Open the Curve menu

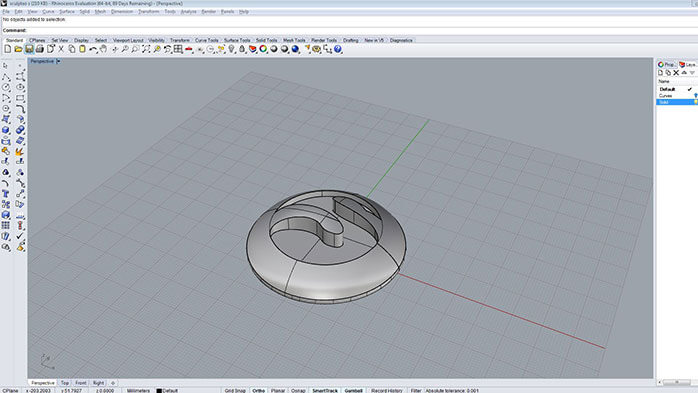click(48, 12)
